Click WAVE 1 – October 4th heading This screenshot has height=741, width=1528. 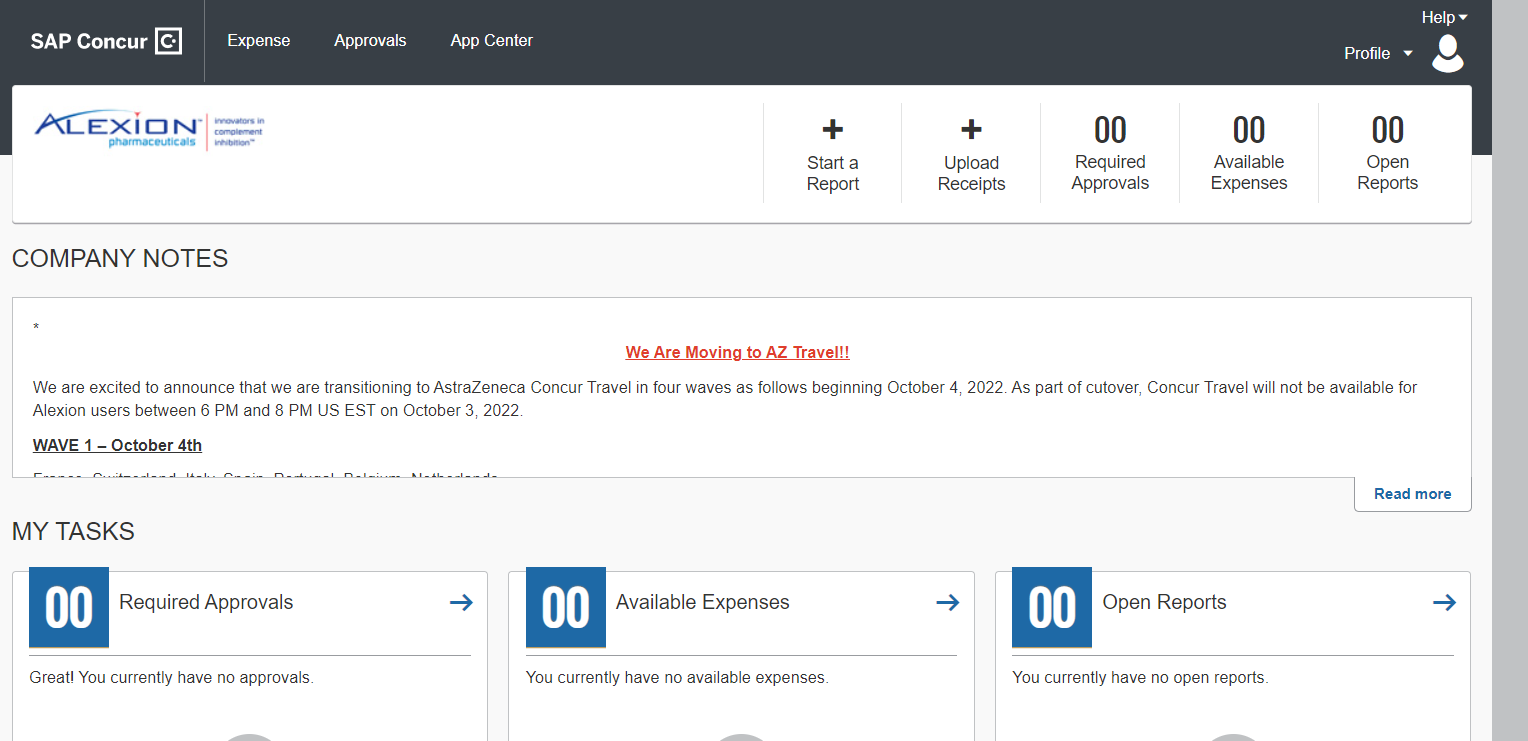click(117, 445)
